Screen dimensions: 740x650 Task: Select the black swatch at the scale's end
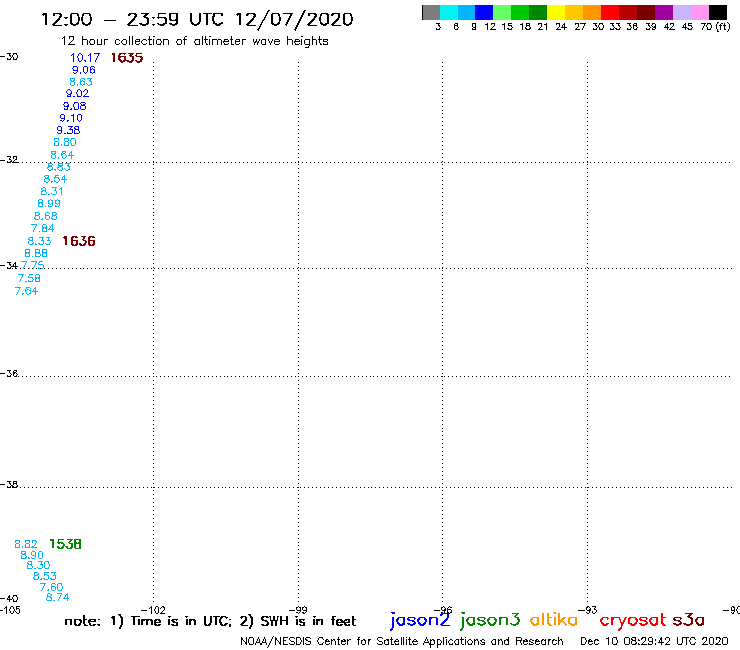click(717, 12)
